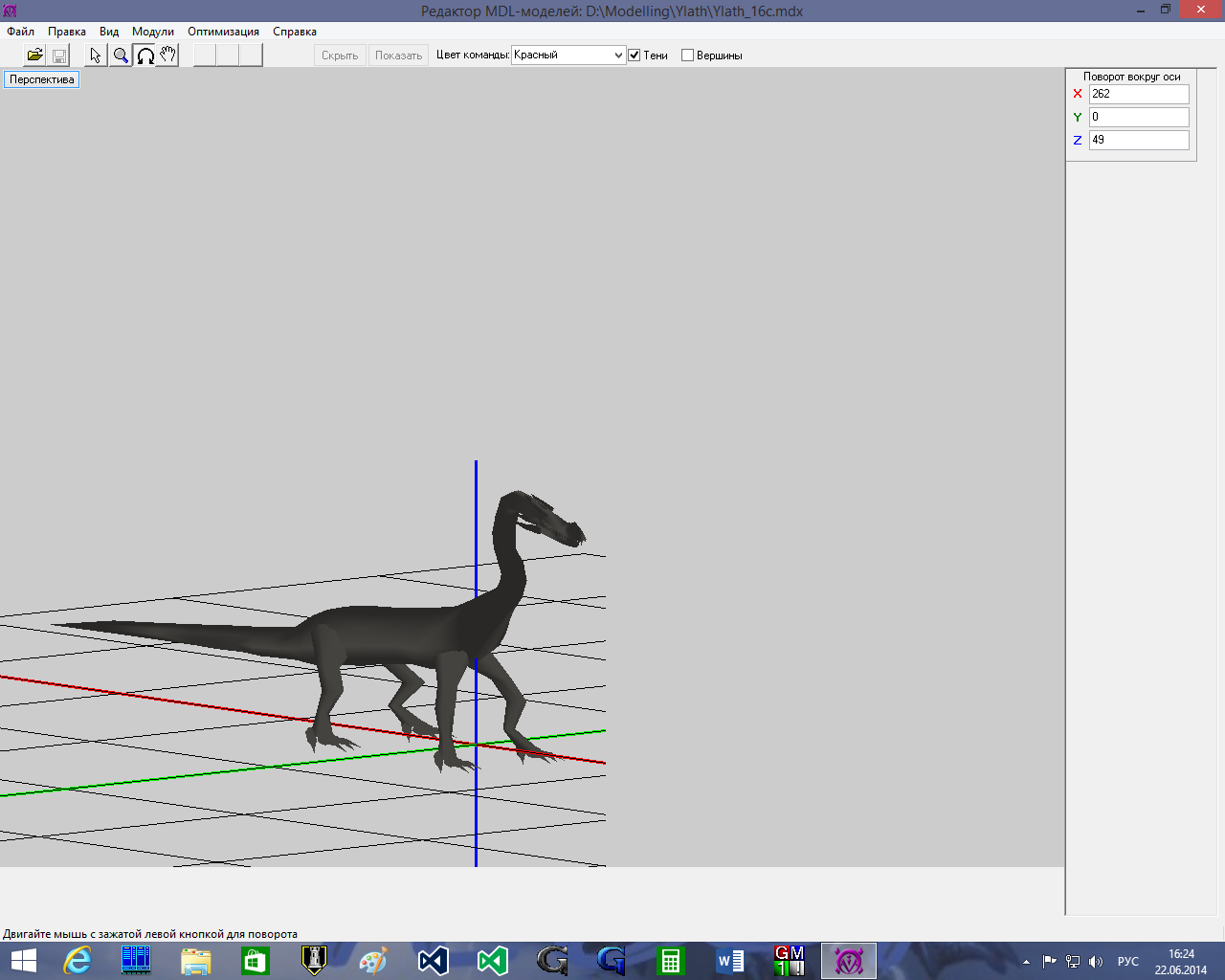Click the X axis rotation field

point(1138,94)
